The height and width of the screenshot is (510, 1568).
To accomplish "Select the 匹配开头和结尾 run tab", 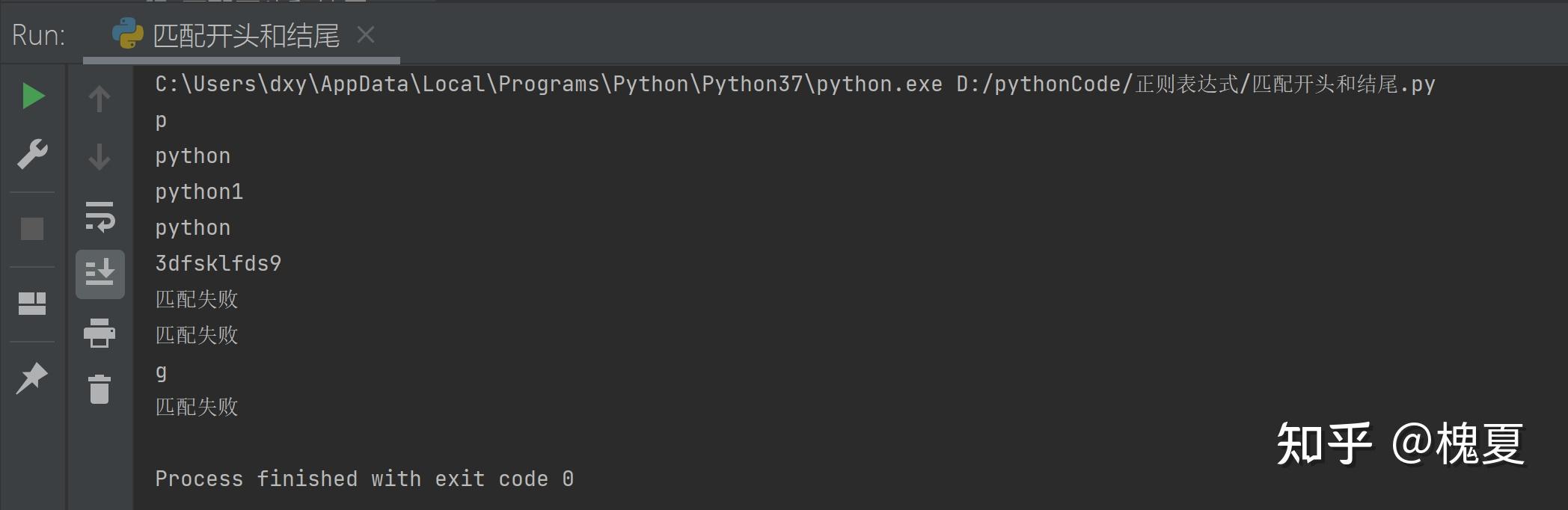I will [245, 36].
